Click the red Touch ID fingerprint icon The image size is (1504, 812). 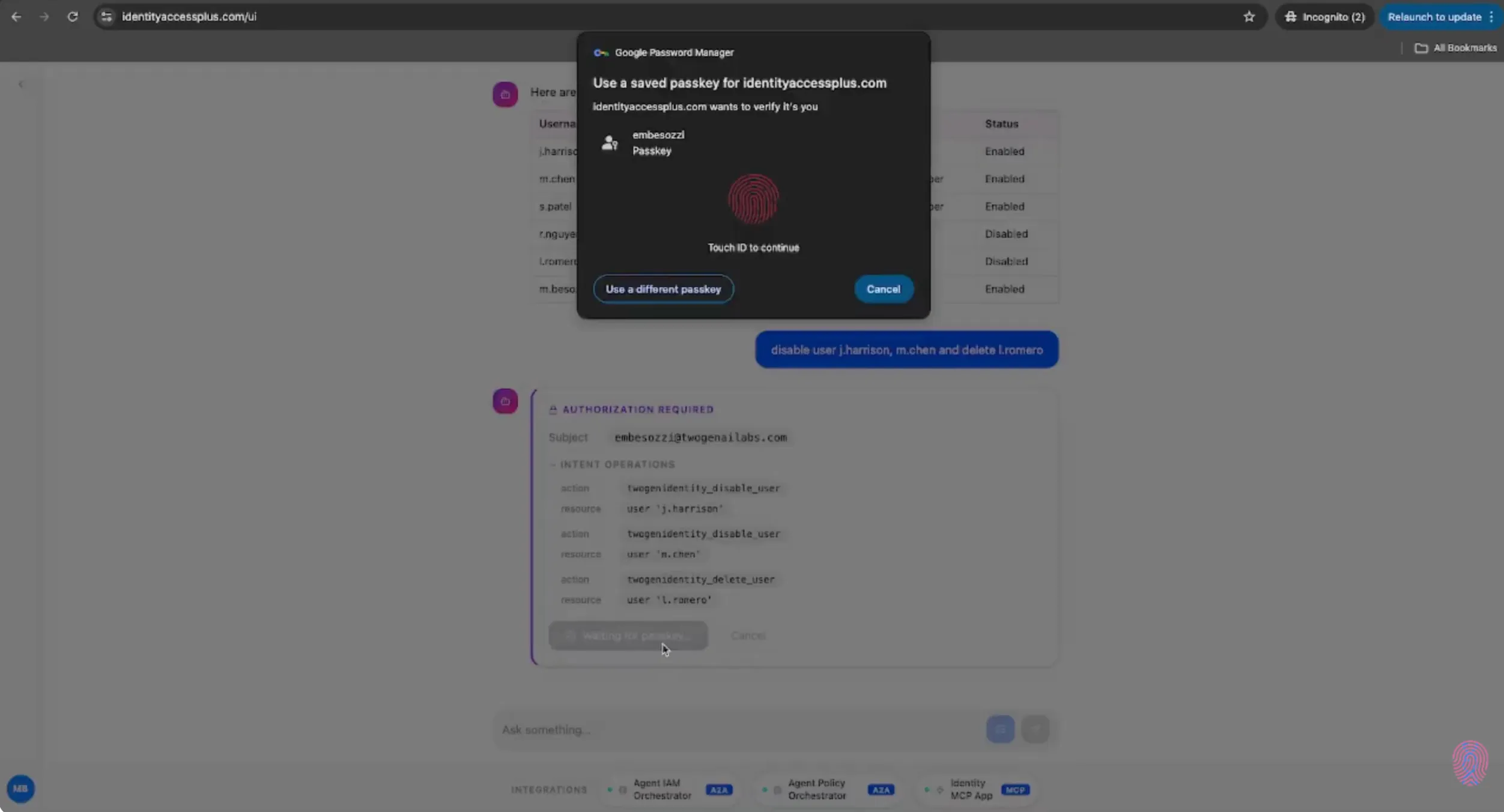point(753,199)
